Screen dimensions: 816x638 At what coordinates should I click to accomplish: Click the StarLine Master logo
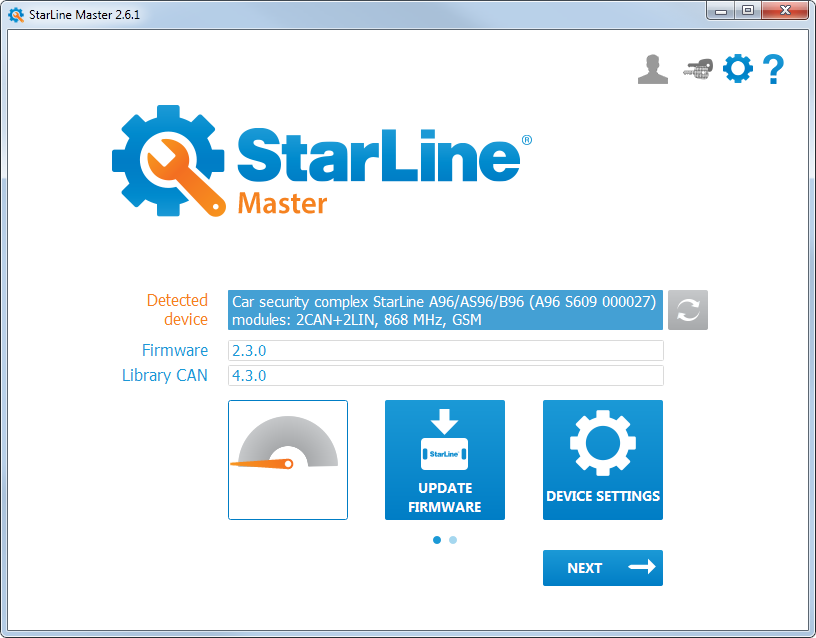pos(322,161)
